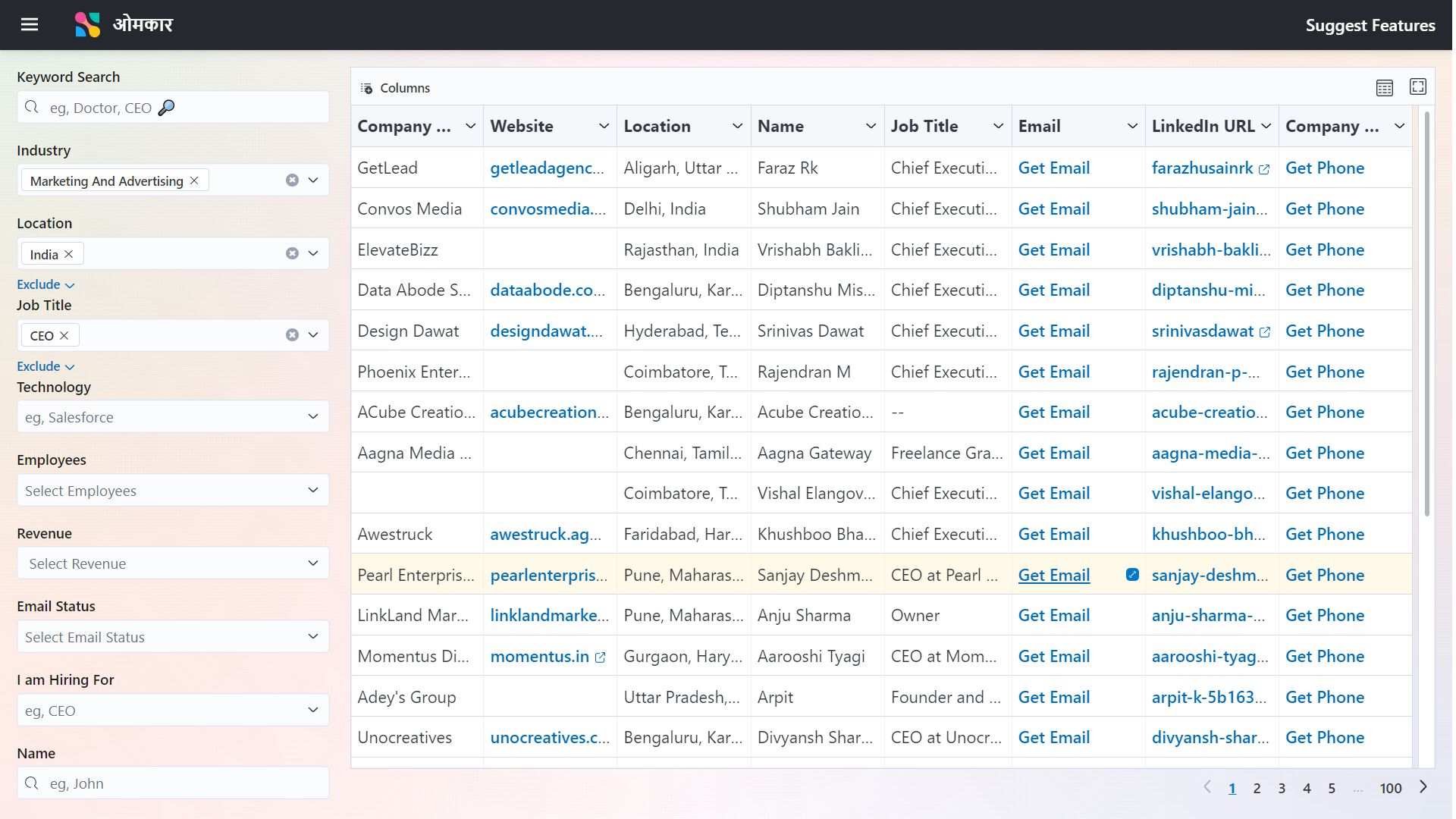Click the Columns button
This screenshot has width=1456, height=819.
coord(395,88)
